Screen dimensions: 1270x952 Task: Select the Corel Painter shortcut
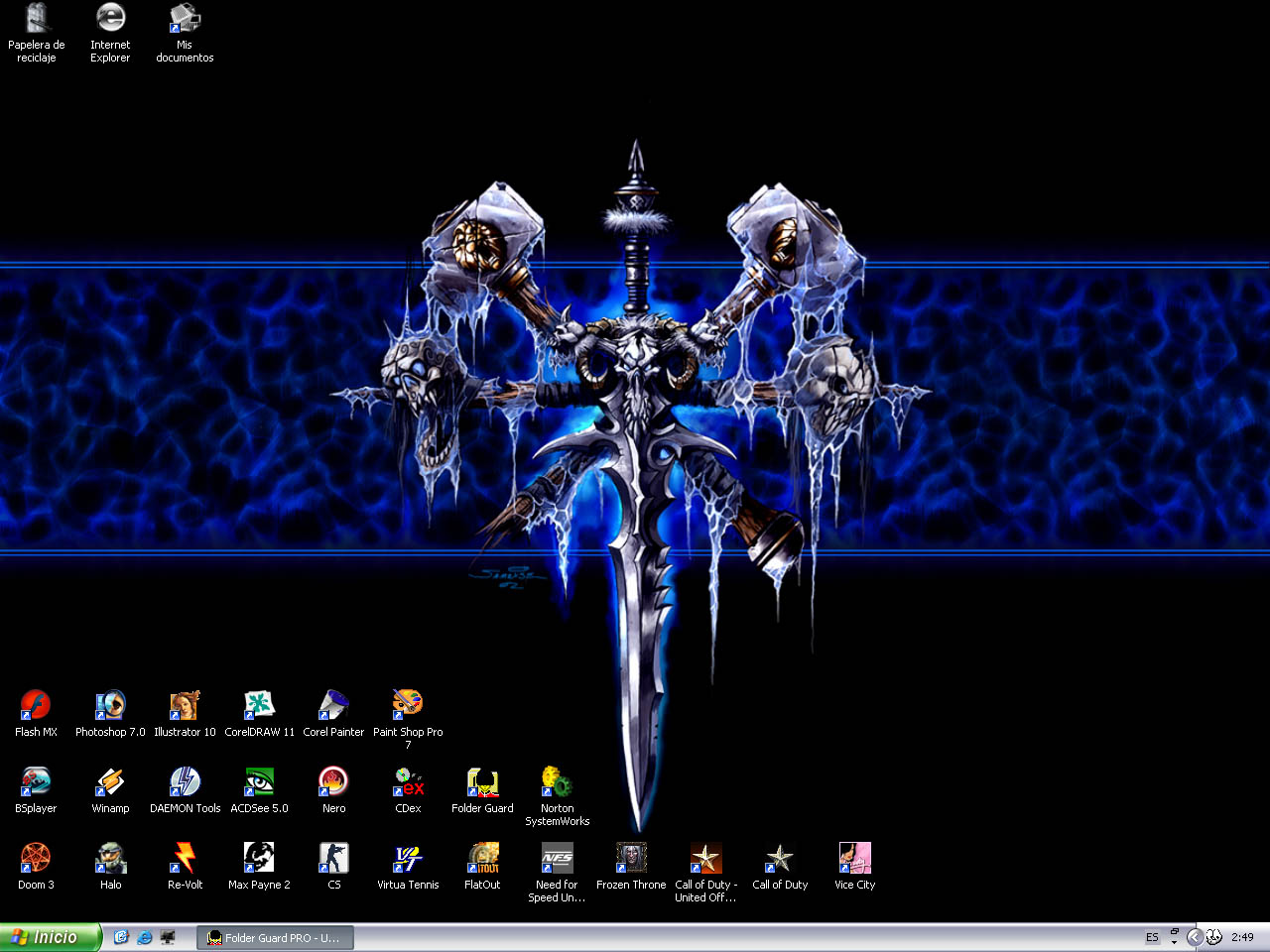[333, 713]
